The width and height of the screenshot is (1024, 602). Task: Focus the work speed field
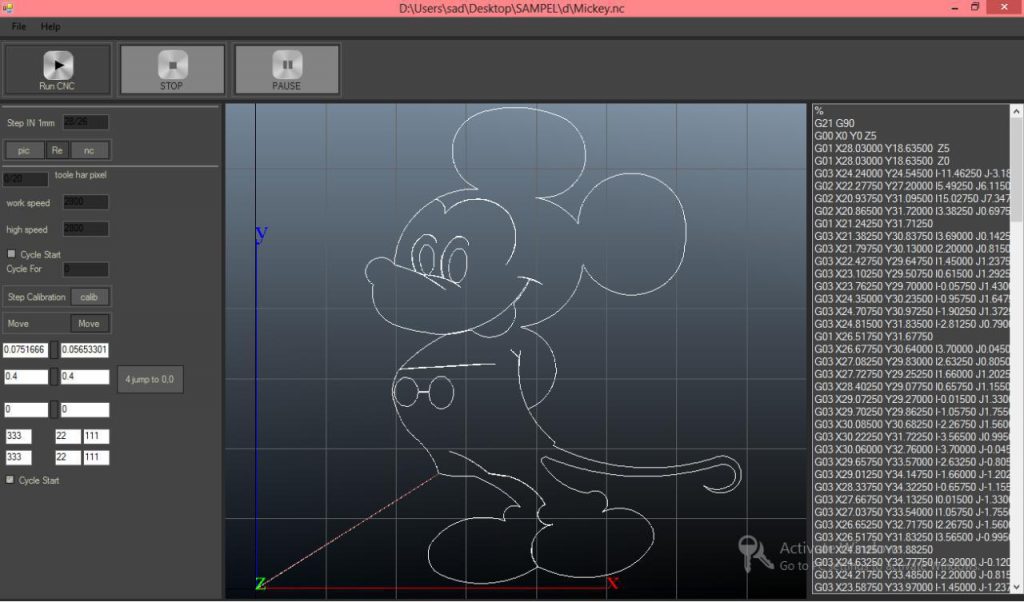86,202
